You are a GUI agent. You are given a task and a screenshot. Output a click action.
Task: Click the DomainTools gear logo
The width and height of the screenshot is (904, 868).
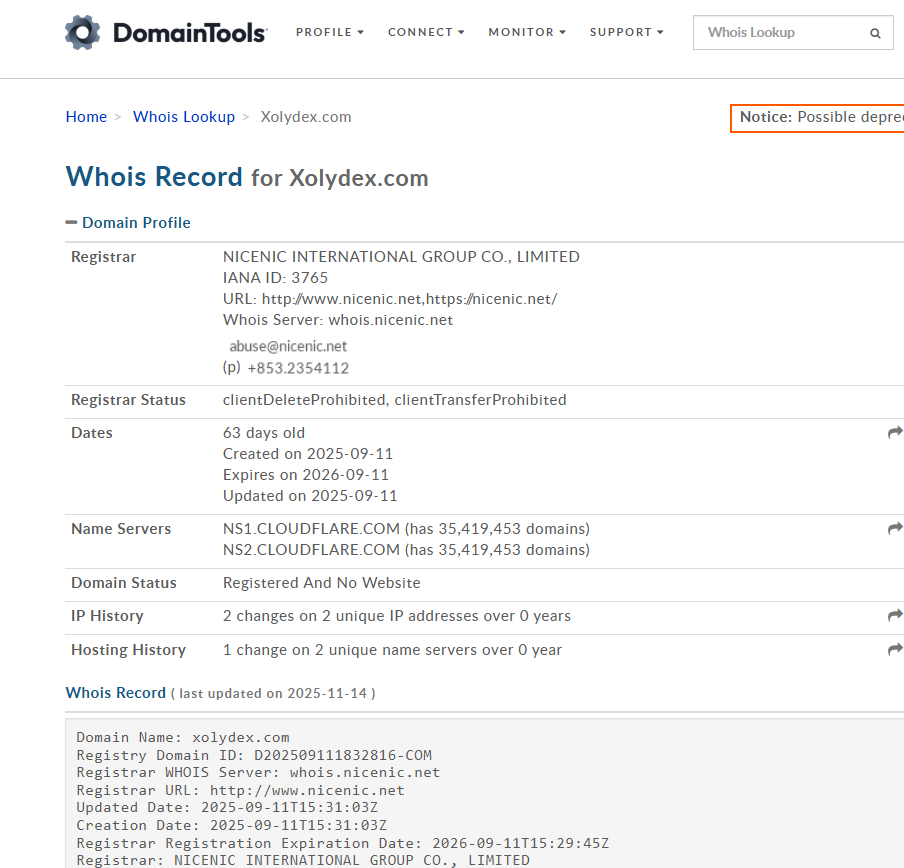click(83, 33)
